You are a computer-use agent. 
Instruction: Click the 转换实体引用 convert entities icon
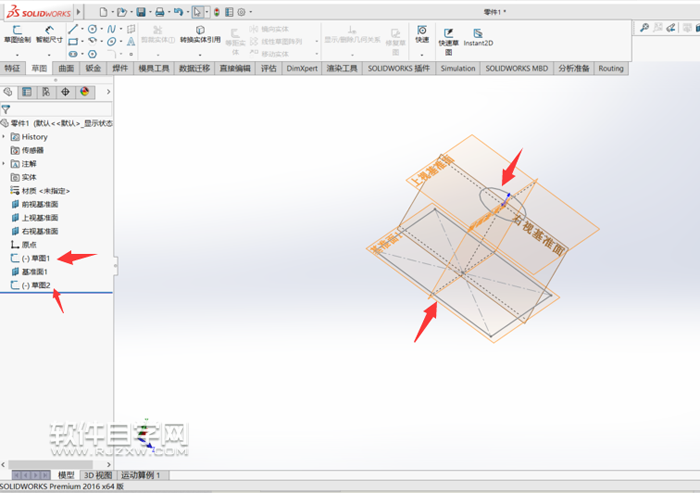pyautogui.click(x=200, y=34)
